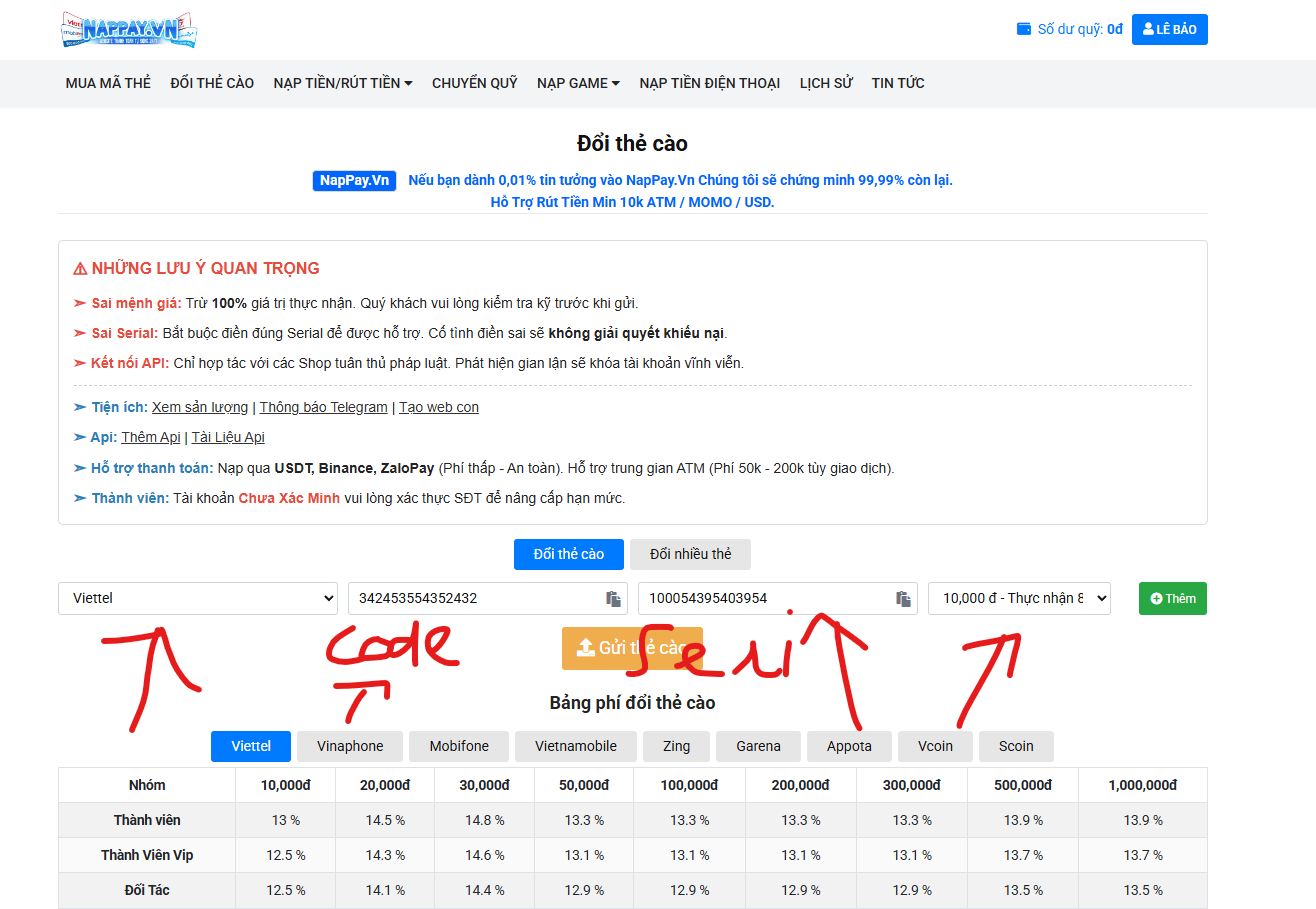Click the green Thêm button
Screen dimensions: 1316x909
click(x=1172, y=598)
